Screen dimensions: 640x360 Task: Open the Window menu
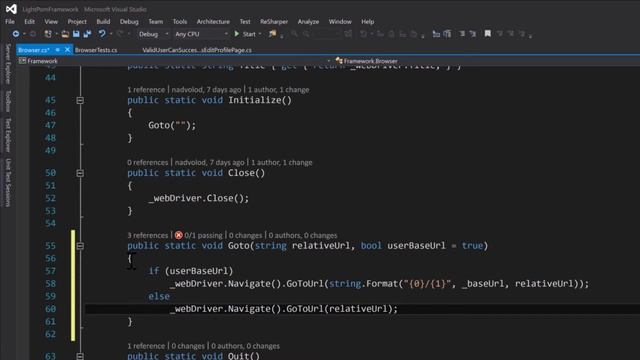(x=340, y=22)
